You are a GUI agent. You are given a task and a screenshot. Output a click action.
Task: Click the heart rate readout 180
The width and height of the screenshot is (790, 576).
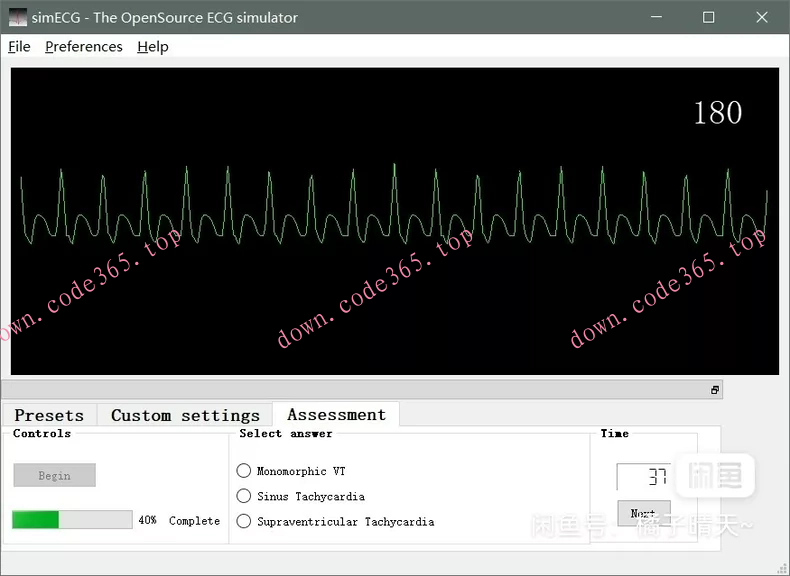point(717,113)
